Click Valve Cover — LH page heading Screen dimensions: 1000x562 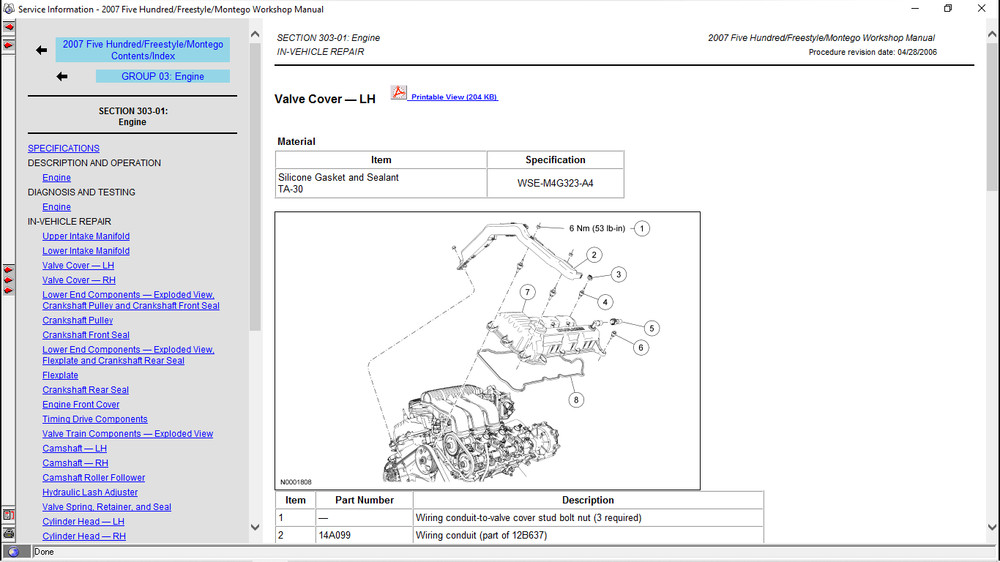coord(325,99)
